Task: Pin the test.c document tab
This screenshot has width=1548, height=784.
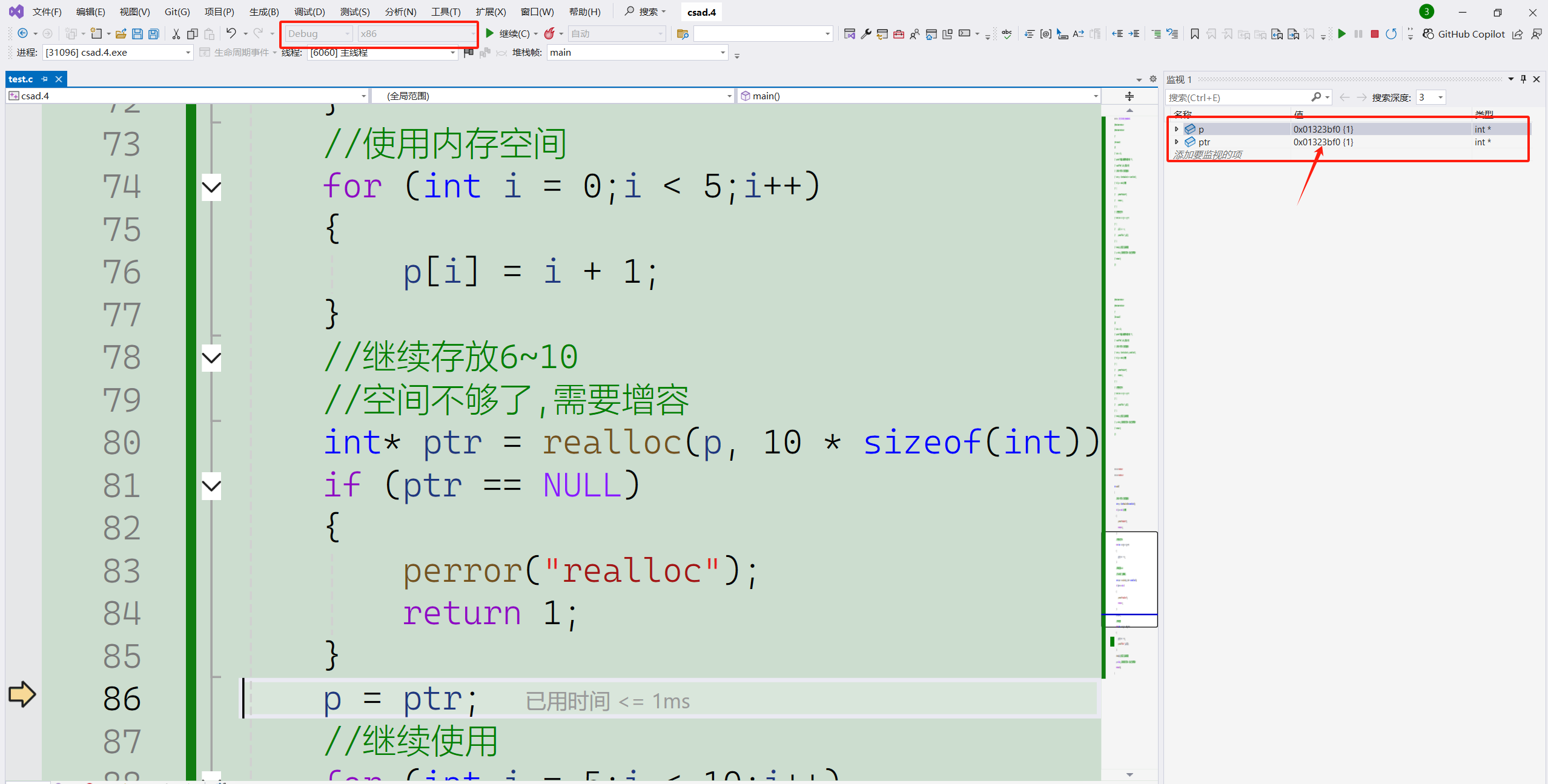Action: click(44, 79)
